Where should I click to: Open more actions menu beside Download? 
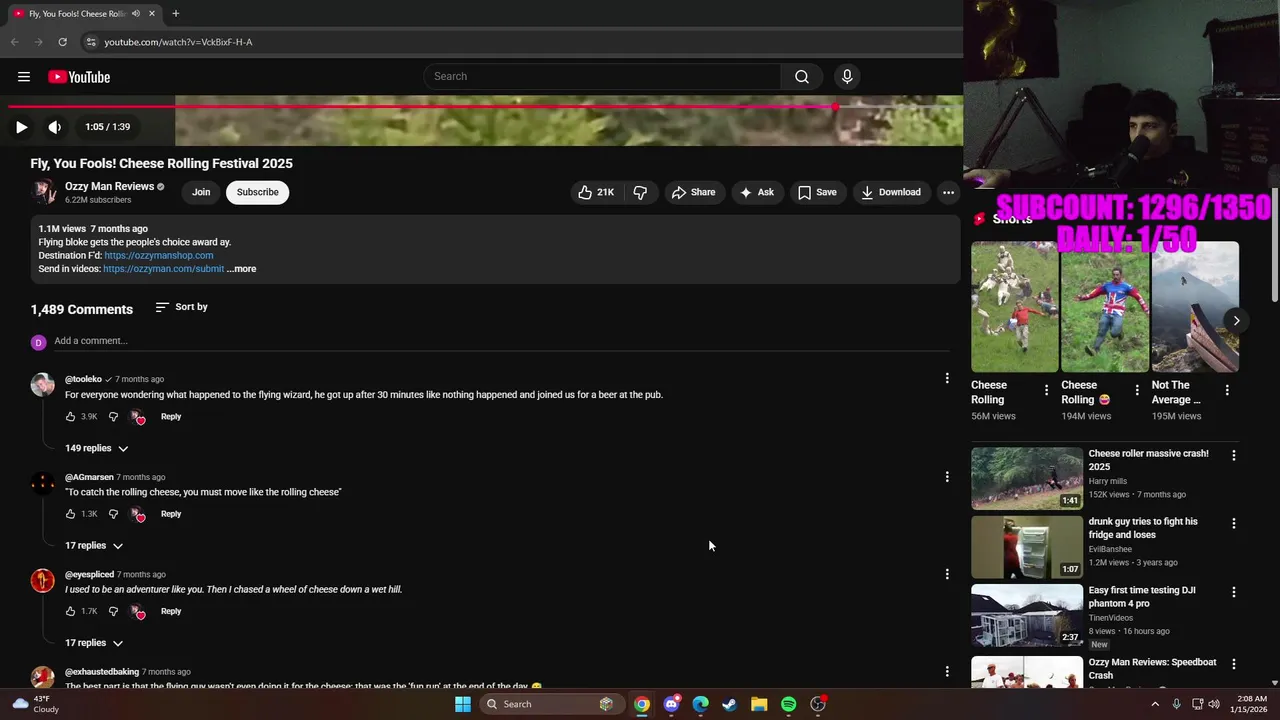click(948, 192)
